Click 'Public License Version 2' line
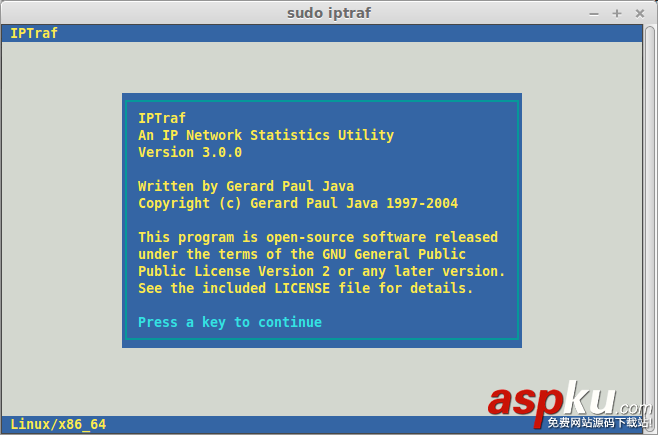The height and width of the screenshot is (435, 658). click(321, 271)
